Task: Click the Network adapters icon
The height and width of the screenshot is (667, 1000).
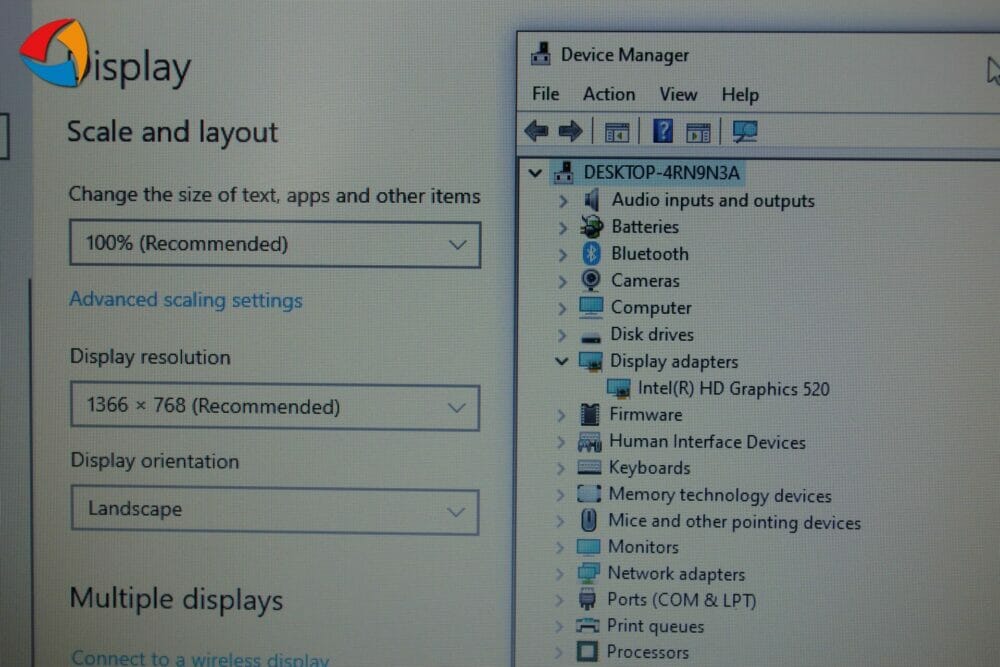Action: [x=588, y=573]
